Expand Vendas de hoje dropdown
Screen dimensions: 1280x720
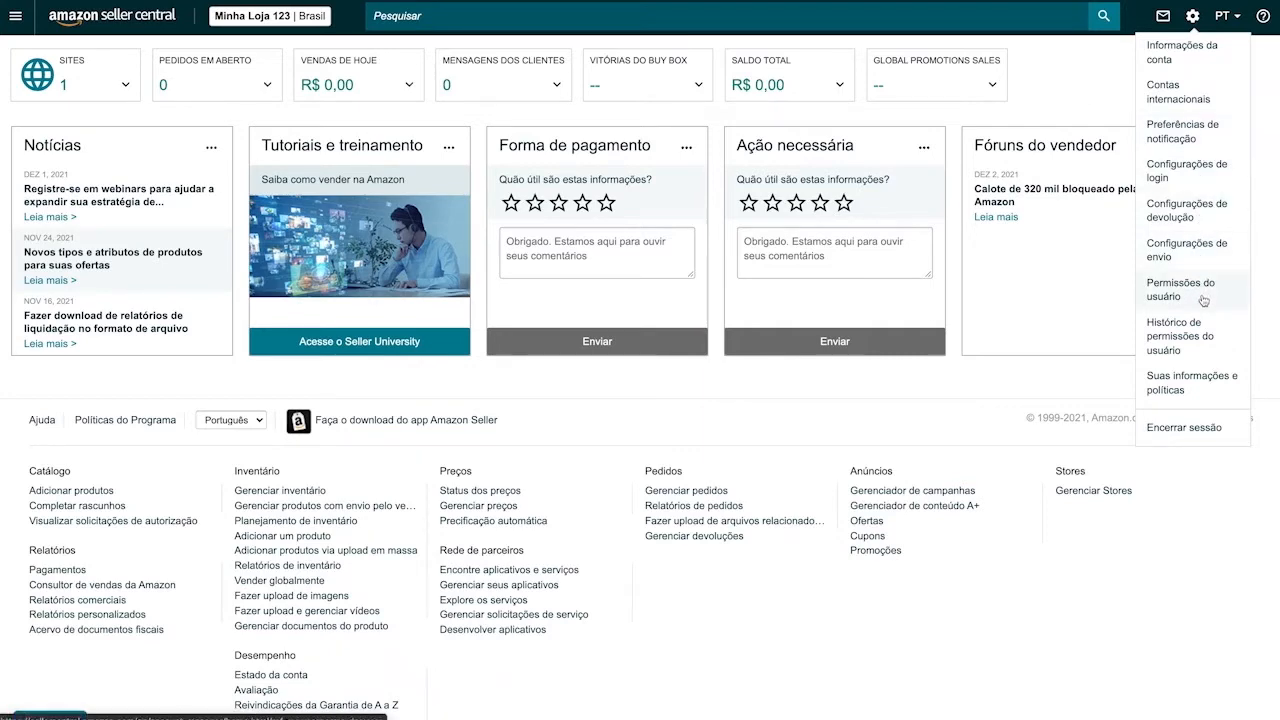[x=409, y=85]
